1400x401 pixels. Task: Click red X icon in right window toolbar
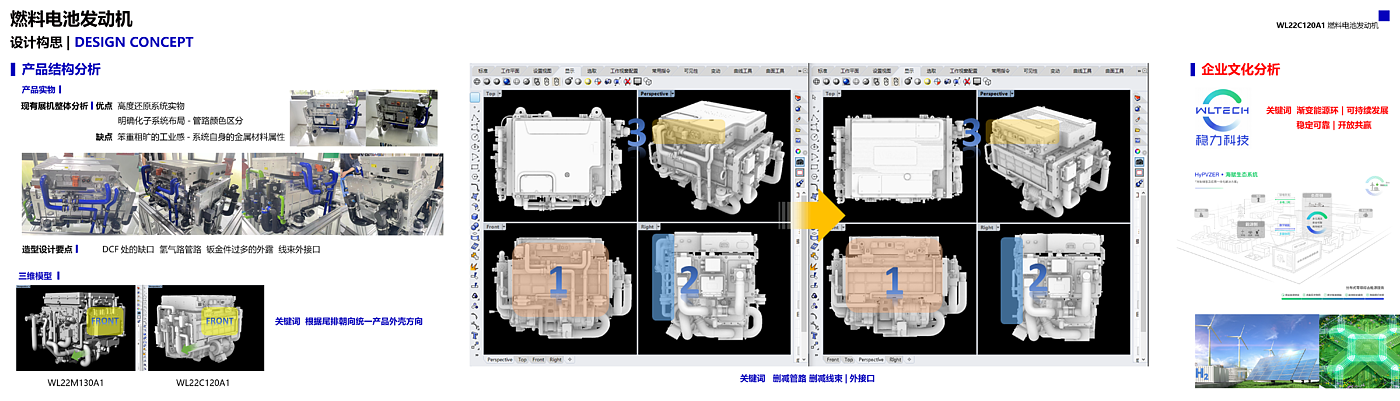point(967,82)
